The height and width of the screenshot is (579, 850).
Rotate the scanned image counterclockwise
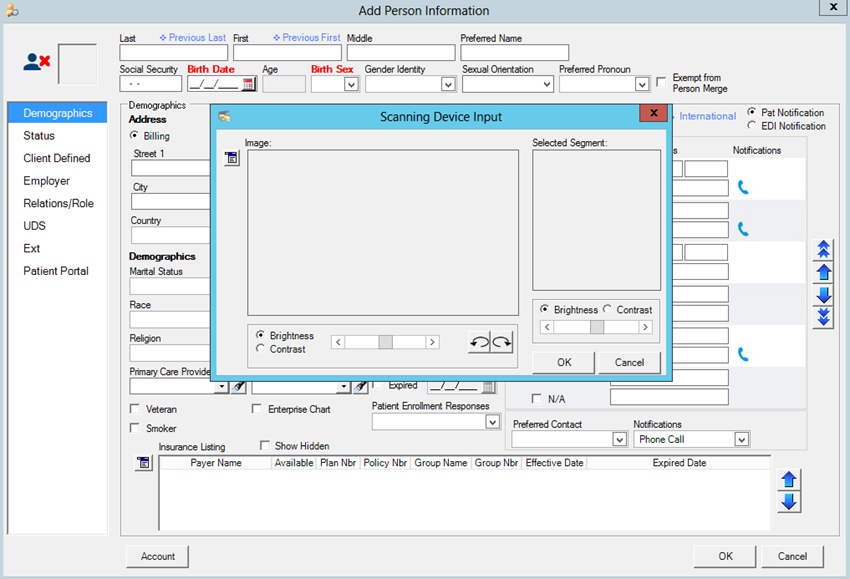point(479,342)
